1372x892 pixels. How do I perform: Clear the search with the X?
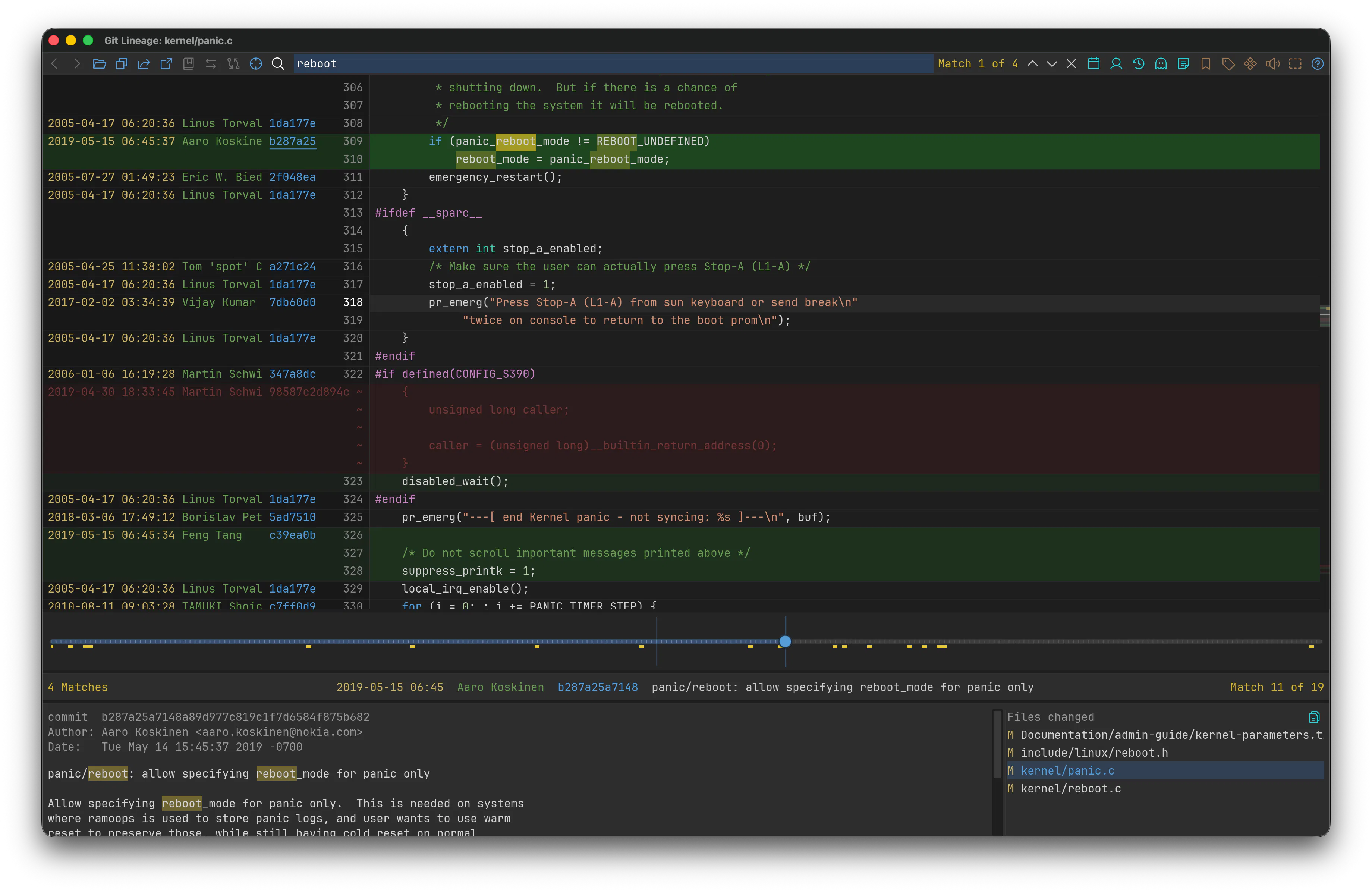coord(1071,63)
